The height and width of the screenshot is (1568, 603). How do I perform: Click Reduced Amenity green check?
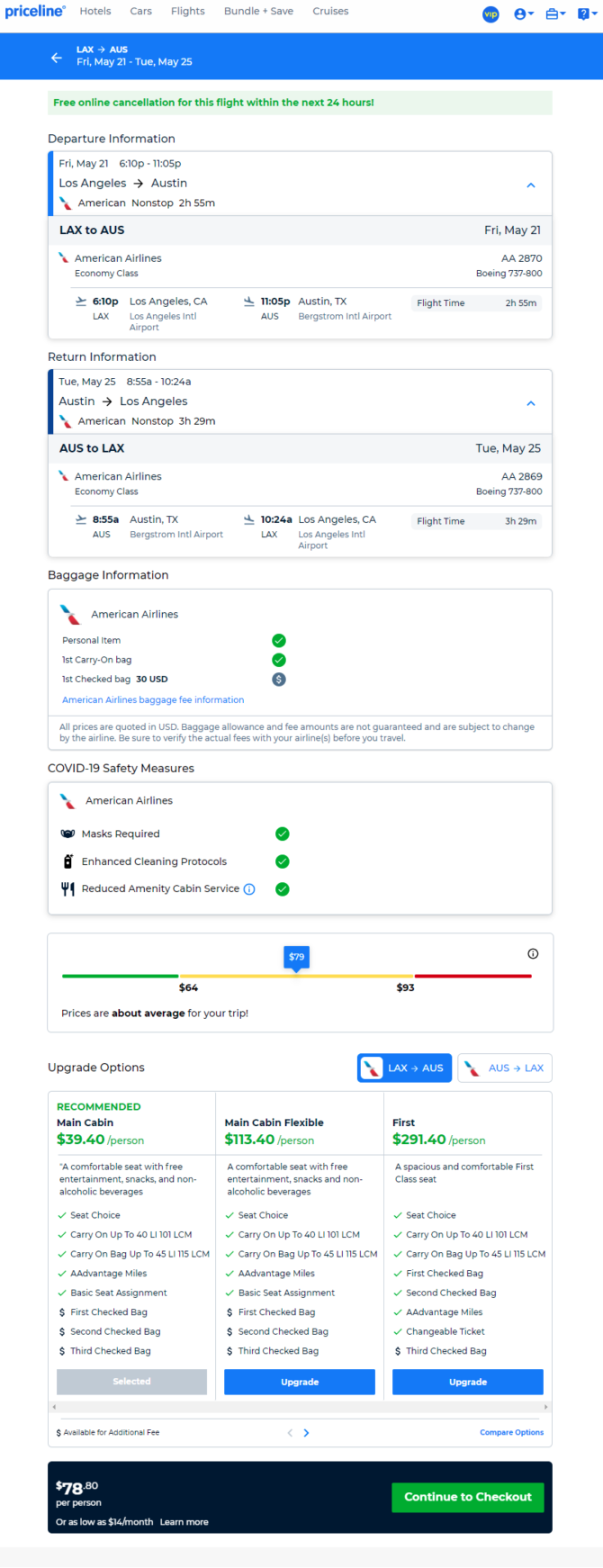tap(283, 888)
